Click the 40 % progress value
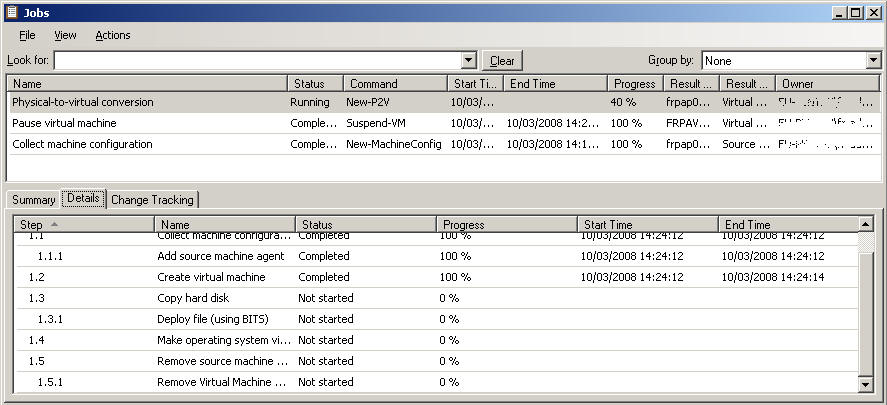The image size is (887, 405). 622,102
